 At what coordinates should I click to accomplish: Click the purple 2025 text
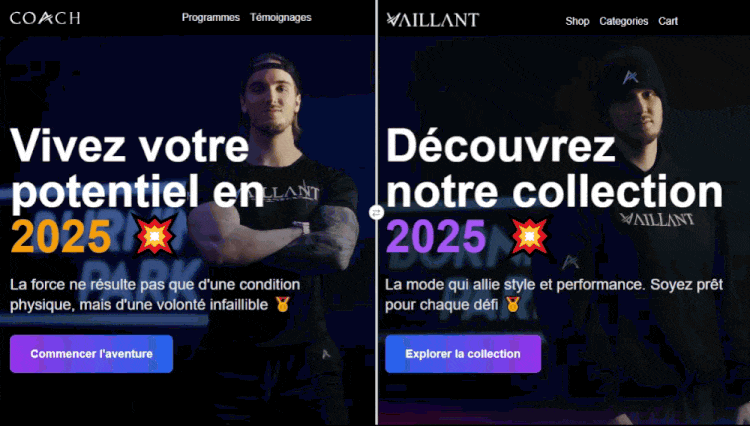click(436, 236)
